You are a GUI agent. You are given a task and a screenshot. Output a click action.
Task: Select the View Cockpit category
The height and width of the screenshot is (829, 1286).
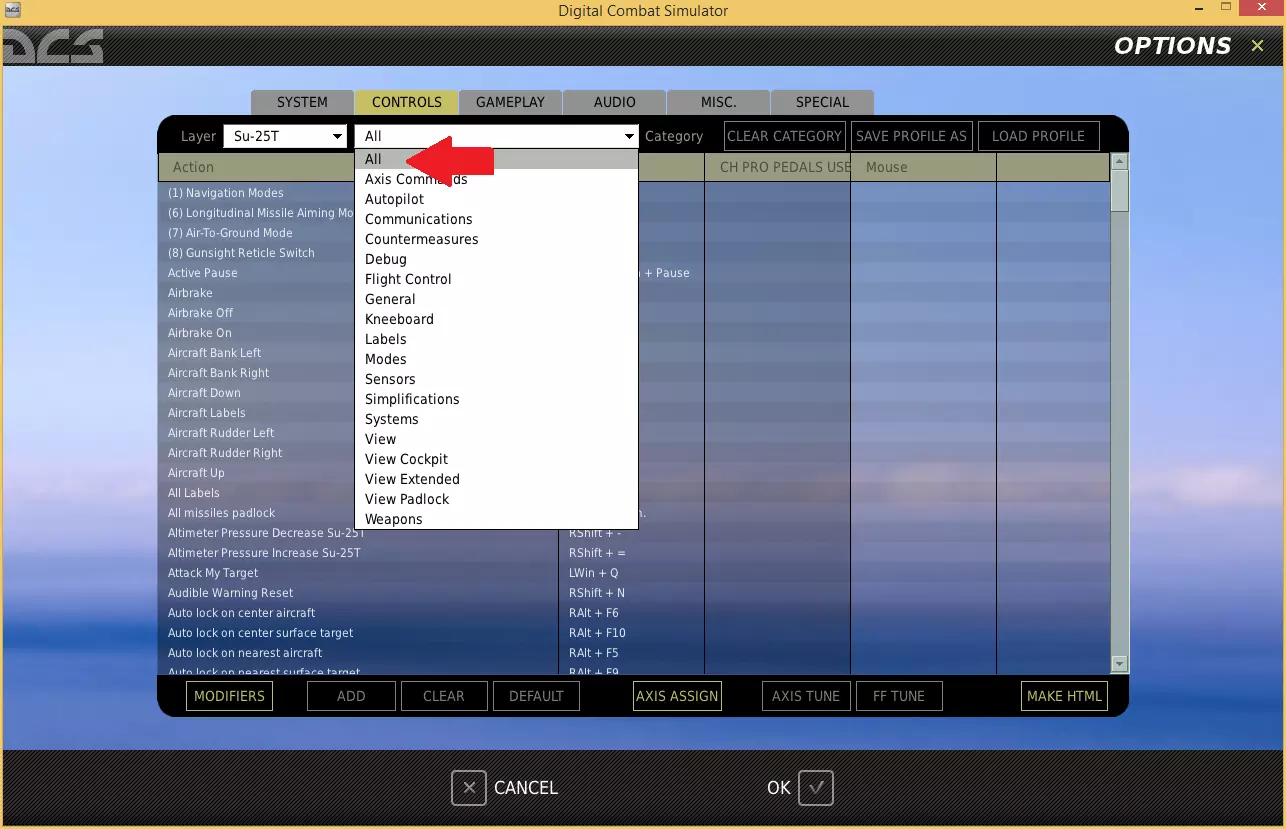(497, 459)
